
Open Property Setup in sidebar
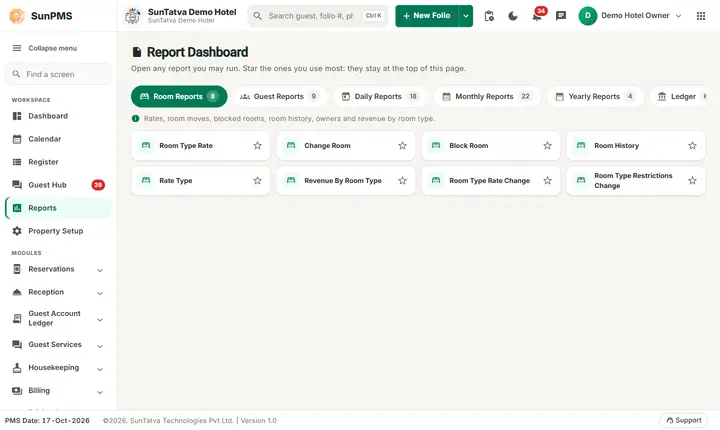(58, 231)
